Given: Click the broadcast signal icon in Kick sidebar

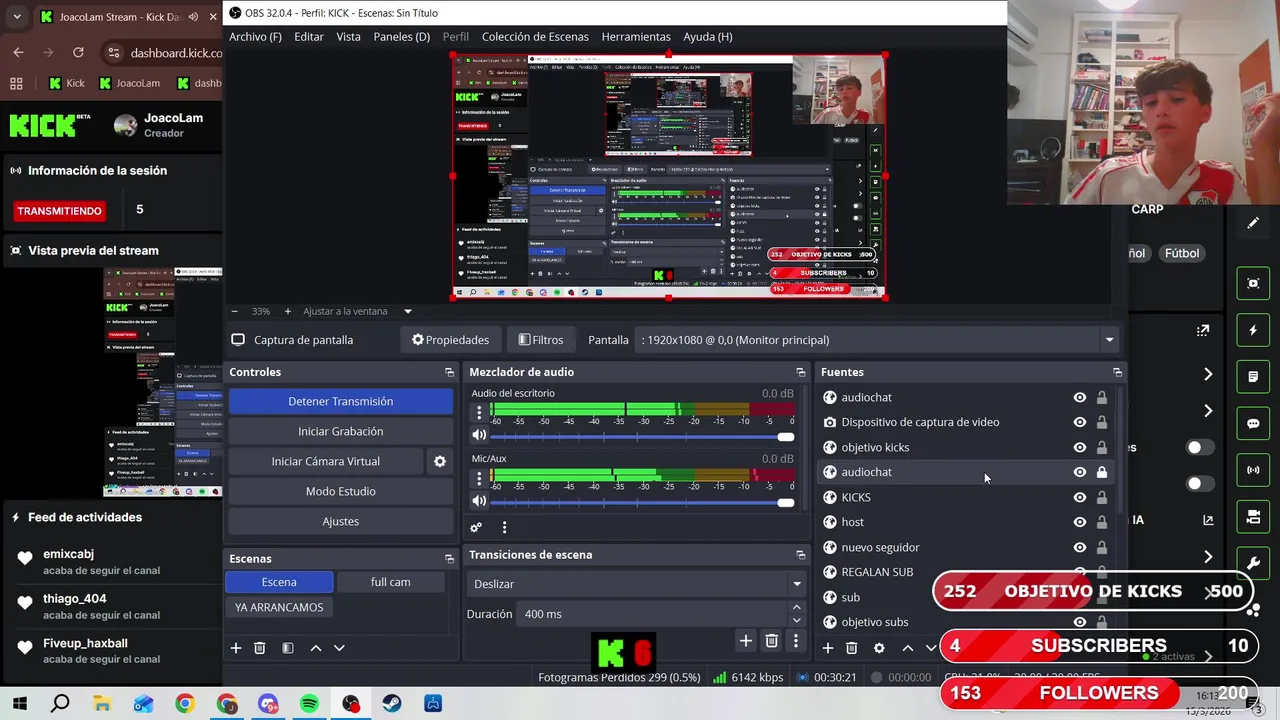Looking at the screenshot, I should click(1253, 470).
